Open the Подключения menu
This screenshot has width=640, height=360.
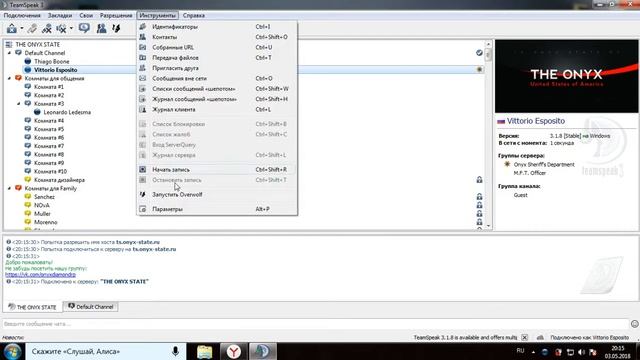coord(22,16)
